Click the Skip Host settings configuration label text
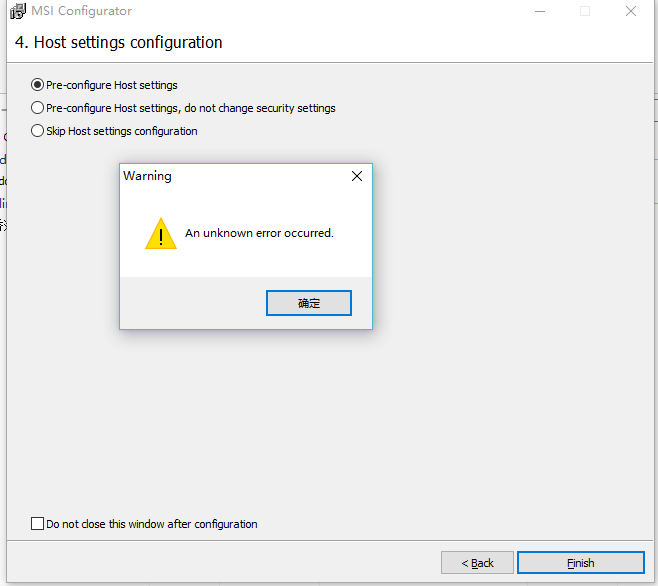658x586 pixels. coord(122,131)
